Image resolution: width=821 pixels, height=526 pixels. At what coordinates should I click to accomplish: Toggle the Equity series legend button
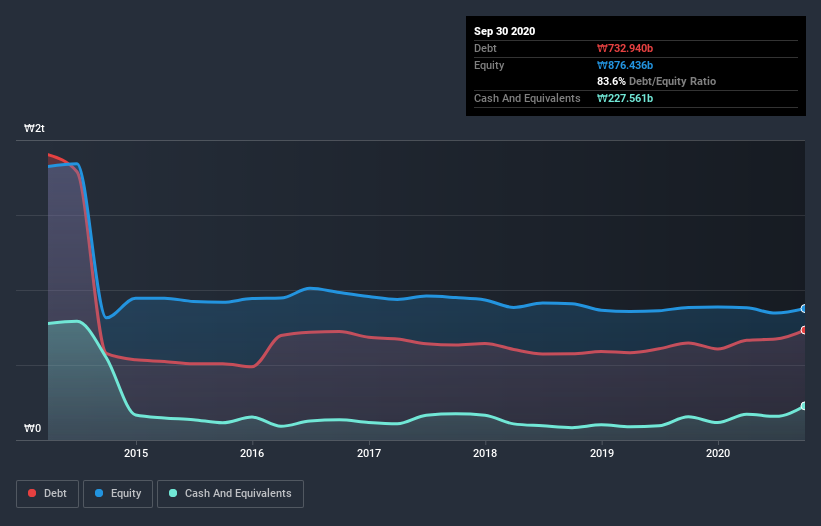[118, 494]
